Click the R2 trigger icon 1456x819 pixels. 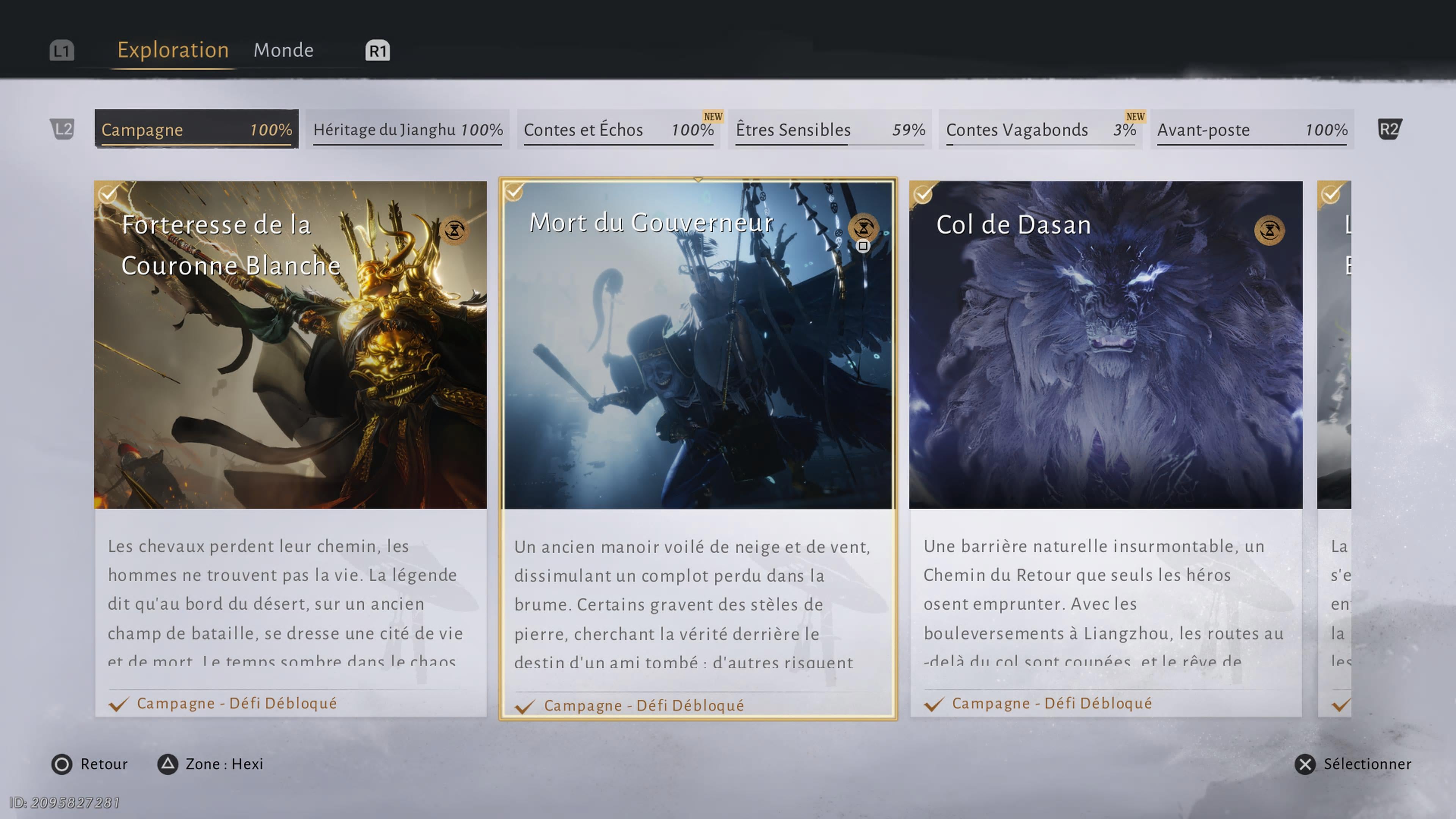click(1389, 129)
